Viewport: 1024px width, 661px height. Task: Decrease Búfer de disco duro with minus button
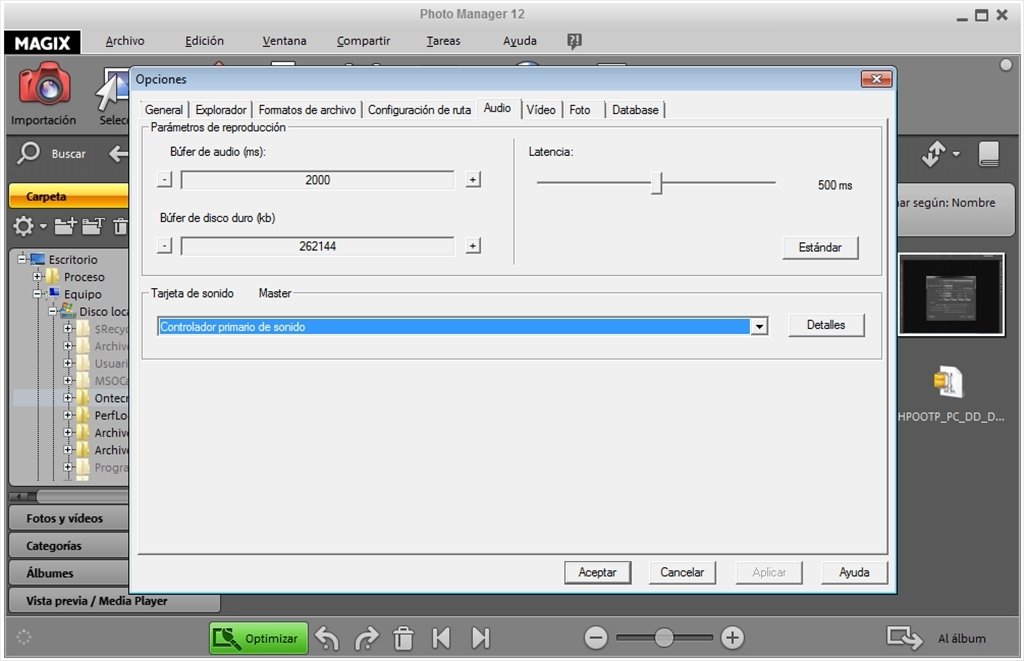pyautogui.click(x=165, y=246)
